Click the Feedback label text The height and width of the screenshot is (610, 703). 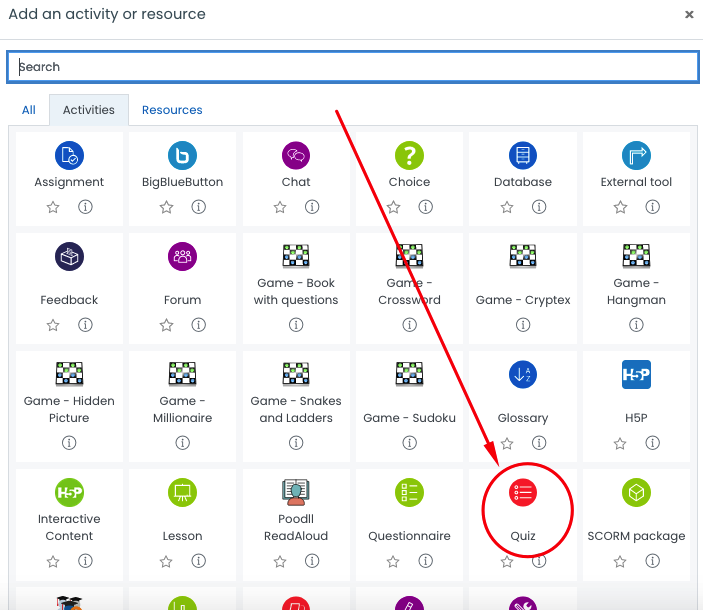tap(69, 300)
